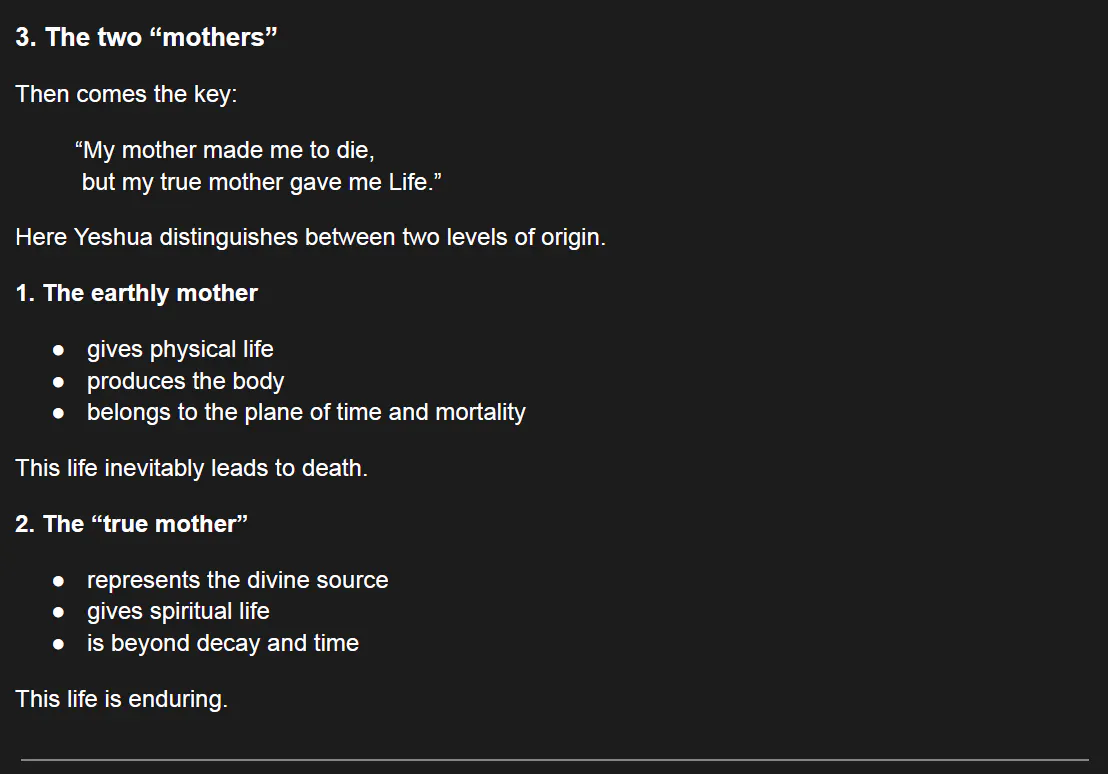Click the sentence about Yeshua distinguishing two levels
1108x774 pixels.
click(x=311, y=237)
